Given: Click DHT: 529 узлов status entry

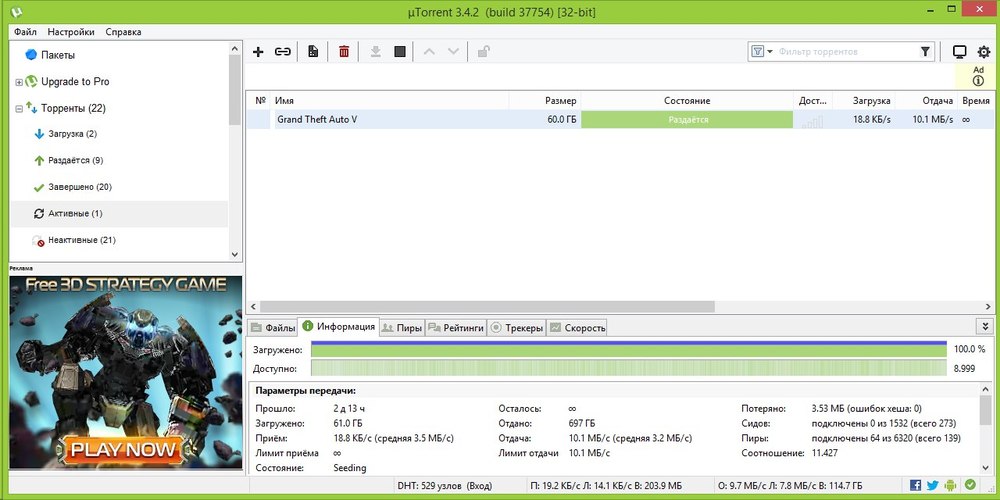Looking at the screenshot, I should pyautogui.click(x=444, y=485).
